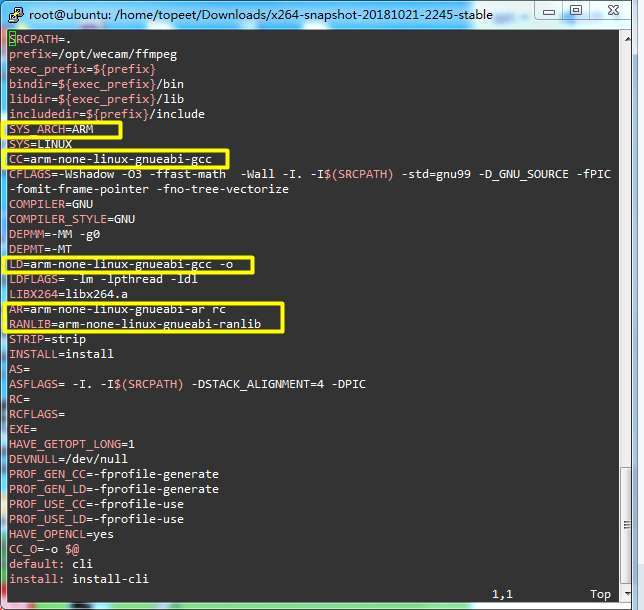Screen dimensions: 644x610
Task: Click the SYS=LINUX line
Action: [x=41, y=144]
